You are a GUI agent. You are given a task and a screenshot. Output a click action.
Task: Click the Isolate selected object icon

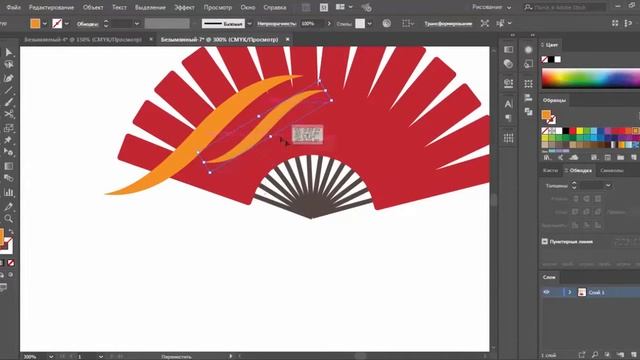[x=484, y=23]
